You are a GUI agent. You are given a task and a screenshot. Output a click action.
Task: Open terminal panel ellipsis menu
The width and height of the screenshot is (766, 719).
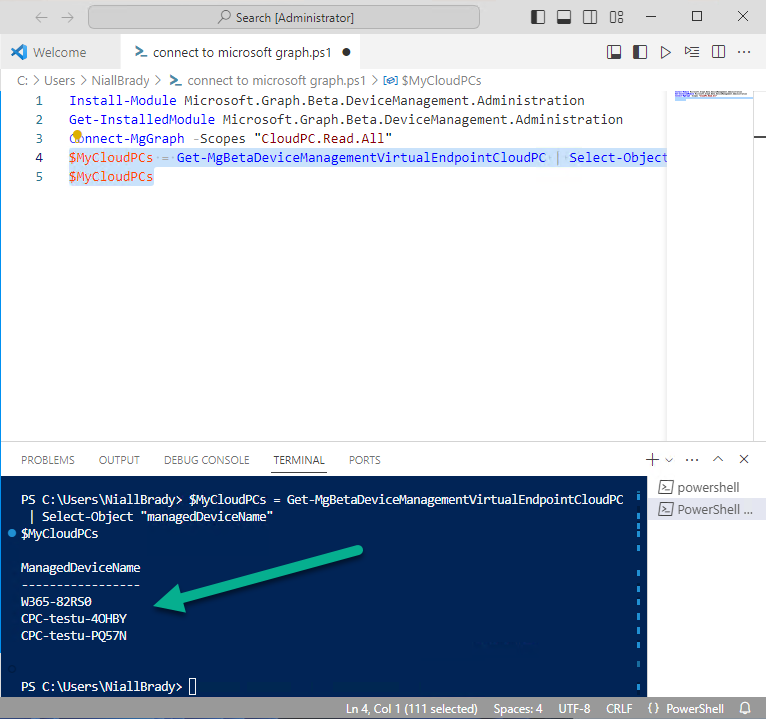tap(692, 460)
